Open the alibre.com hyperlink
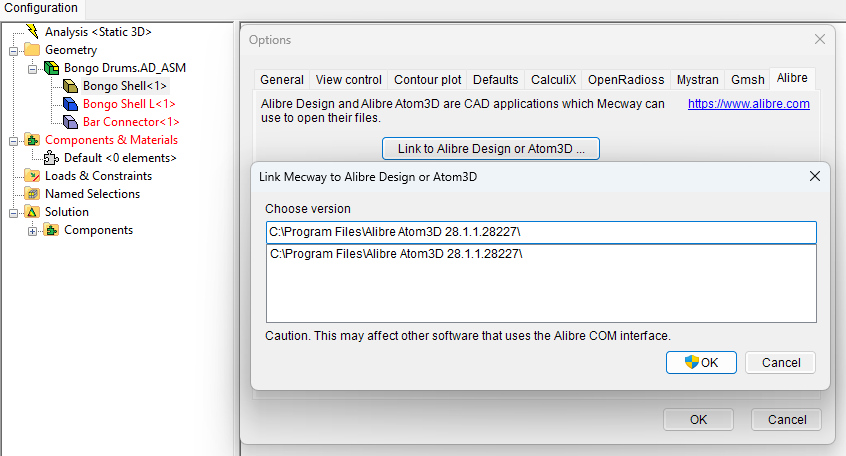 tap(748, 104)
